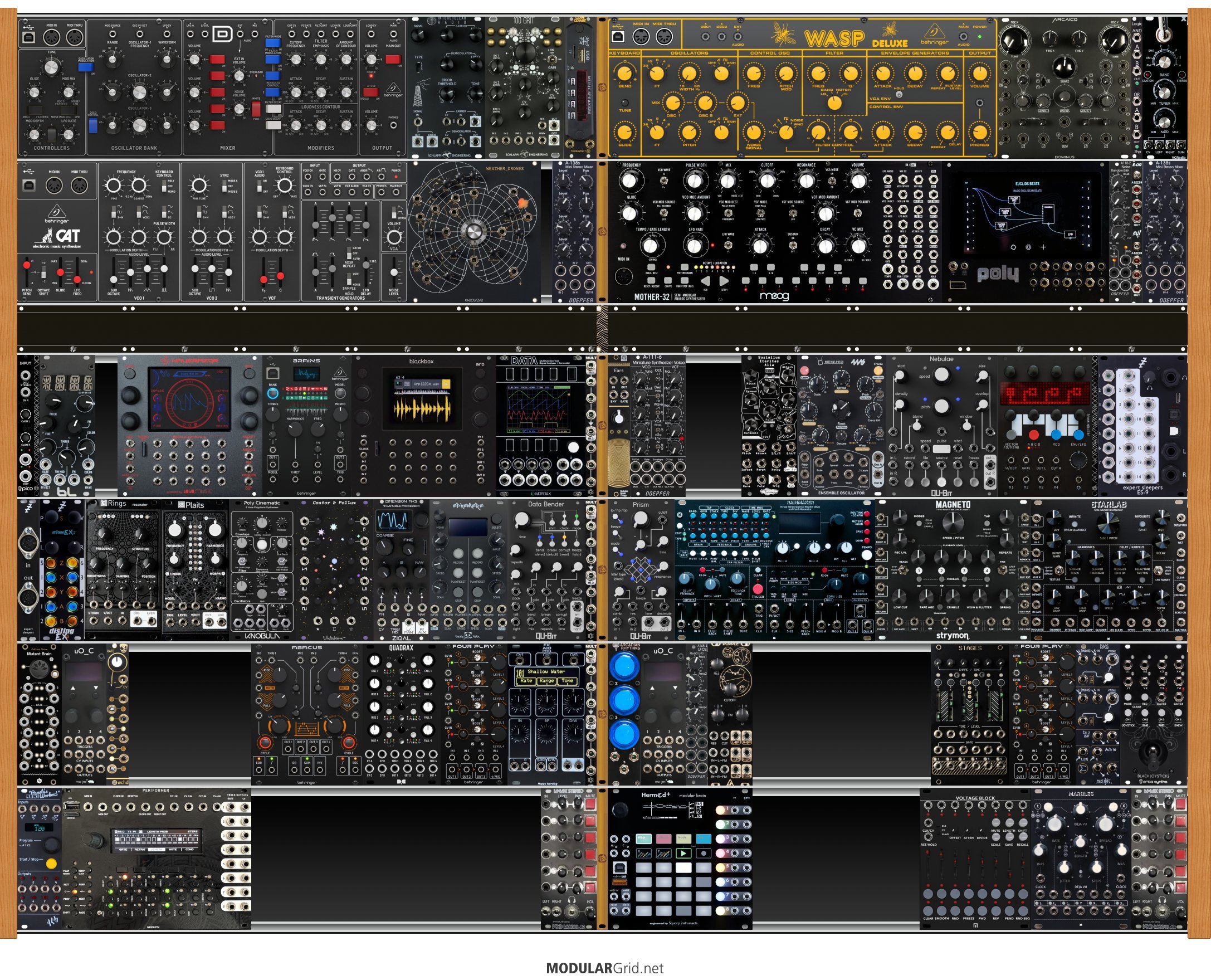Click the MIDI THRU socket on WASP Deluxe
This screenshot has width=1211, height=980.
tap(663, 37)
